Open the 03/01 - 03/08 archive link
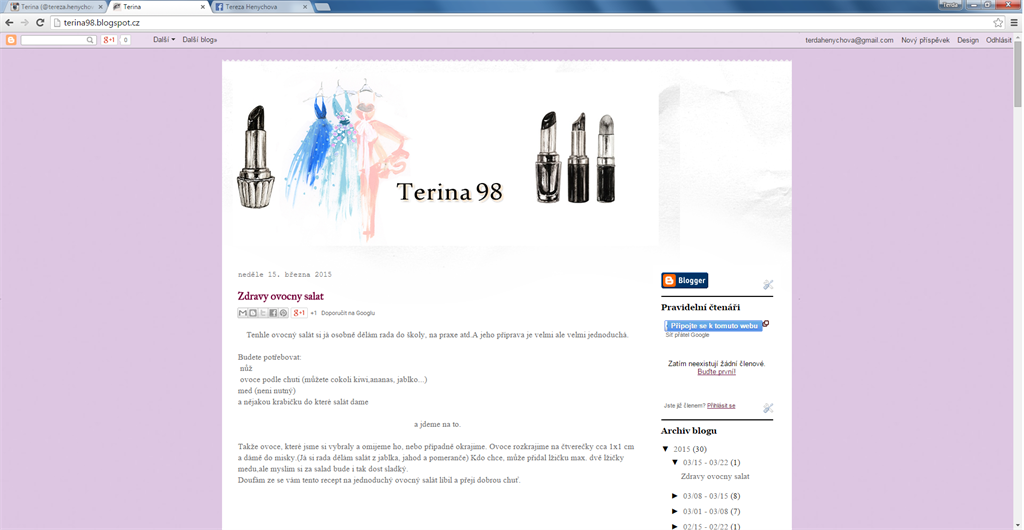1024x530 pixels. coord(706,511)
